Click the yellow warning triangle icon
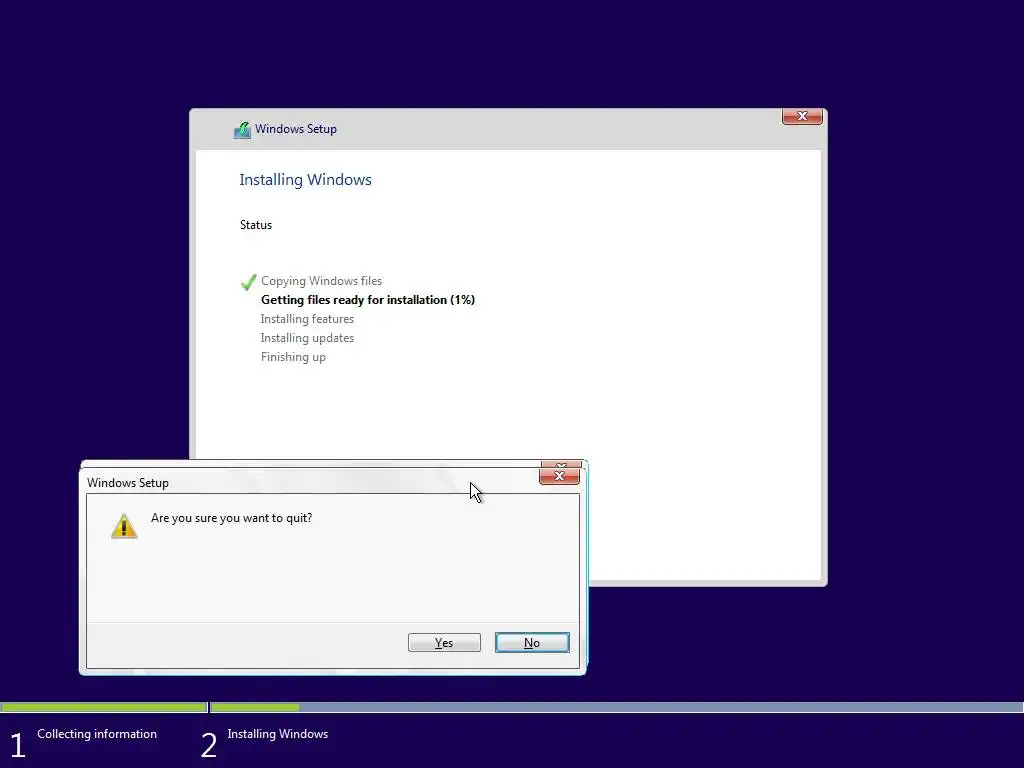1024x768 pixels. 124,526
